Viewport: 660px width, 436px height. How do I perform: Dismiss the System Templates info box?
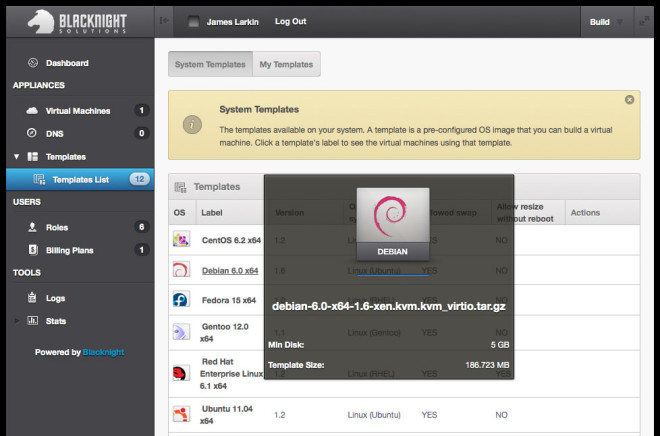click(x=629, y=100)
